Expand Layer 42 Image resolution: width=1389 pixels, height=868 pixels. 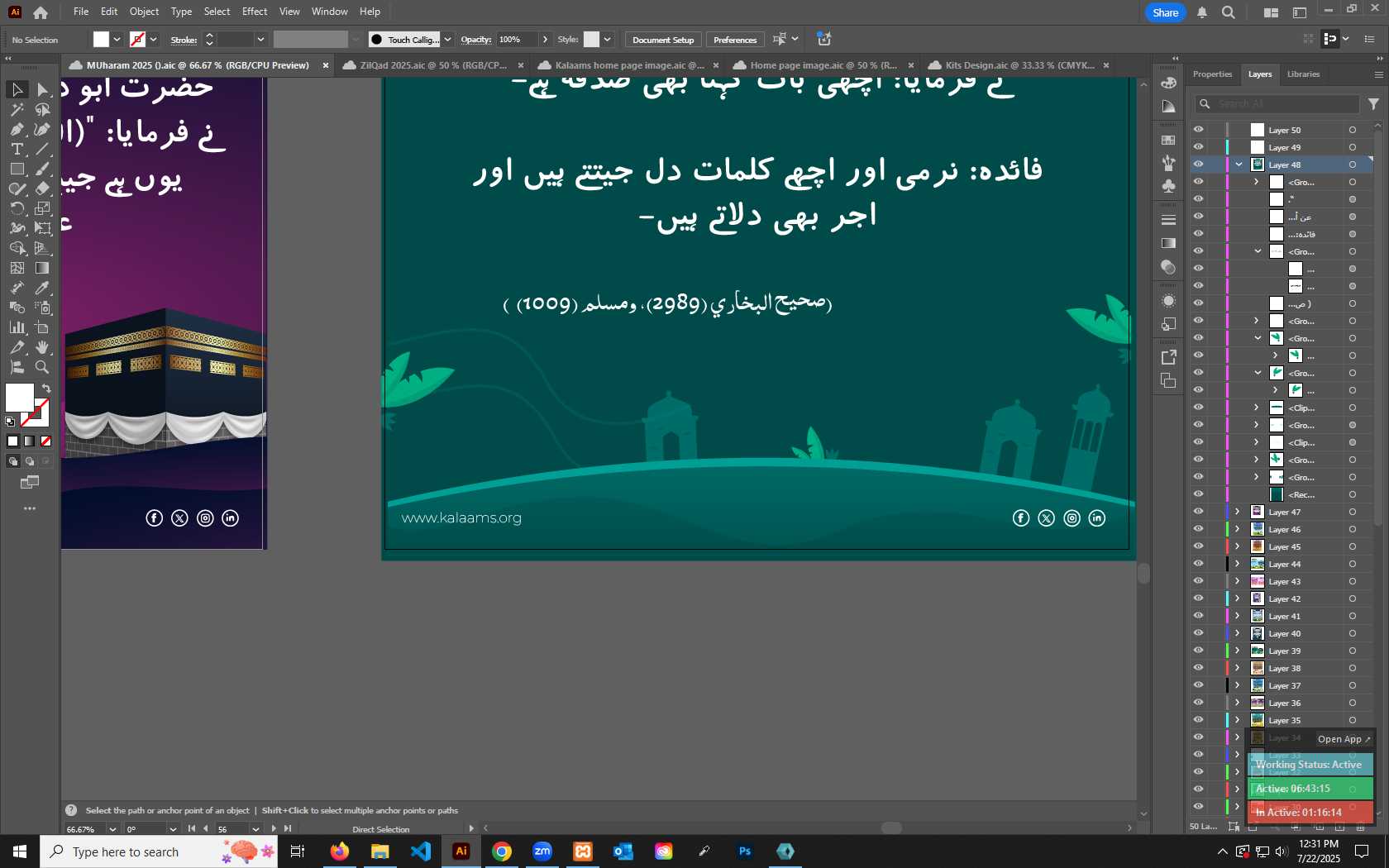click(1238, 599)
